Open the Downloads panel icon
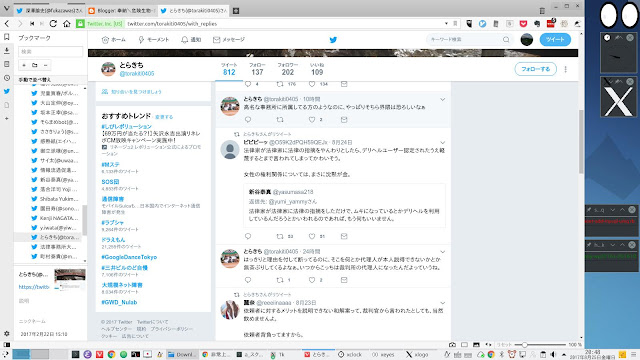 point(7,51)
